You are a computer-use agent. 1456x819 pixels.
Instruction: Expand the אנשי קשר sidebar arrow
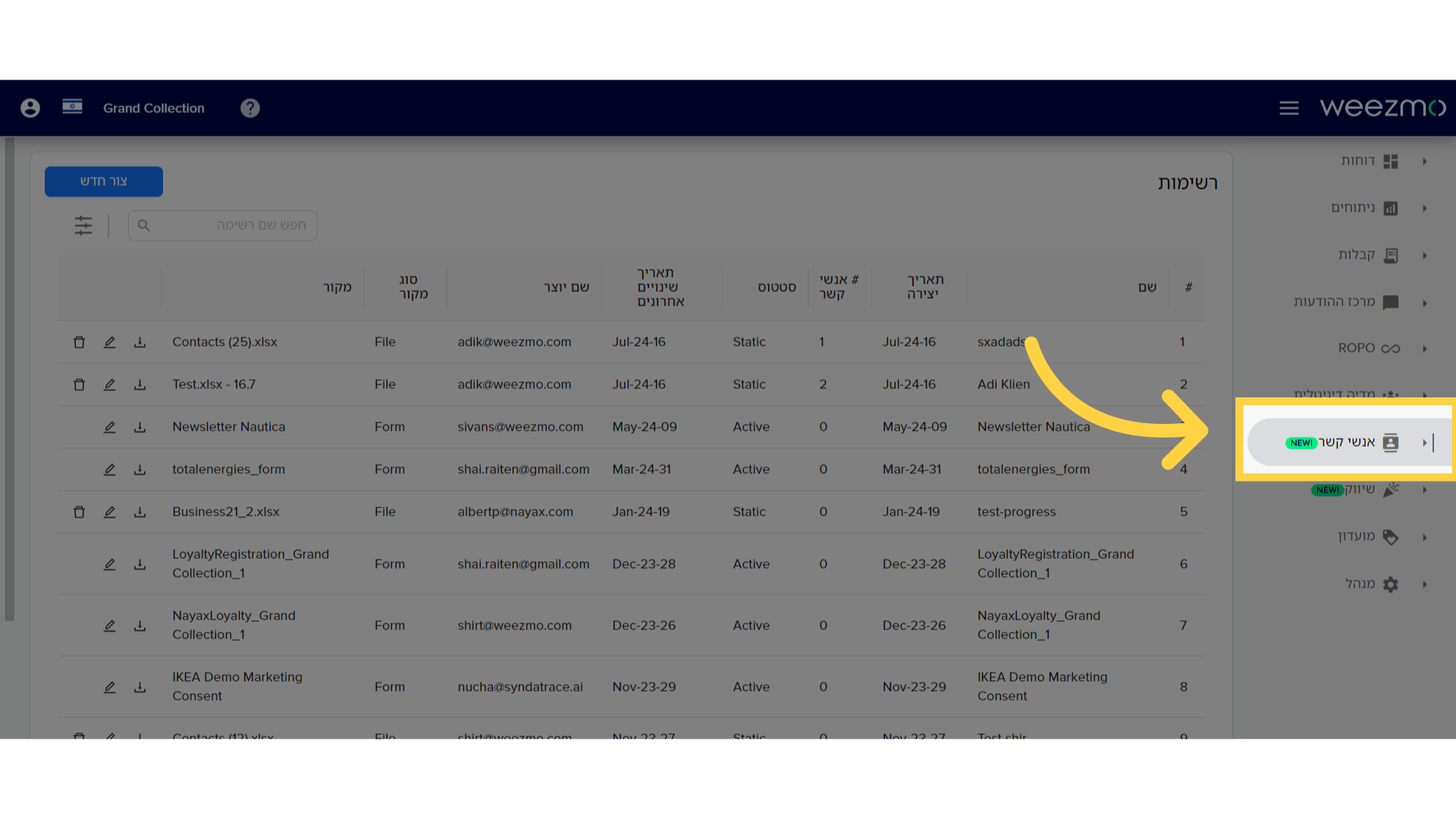click(x=1425, y=443)
